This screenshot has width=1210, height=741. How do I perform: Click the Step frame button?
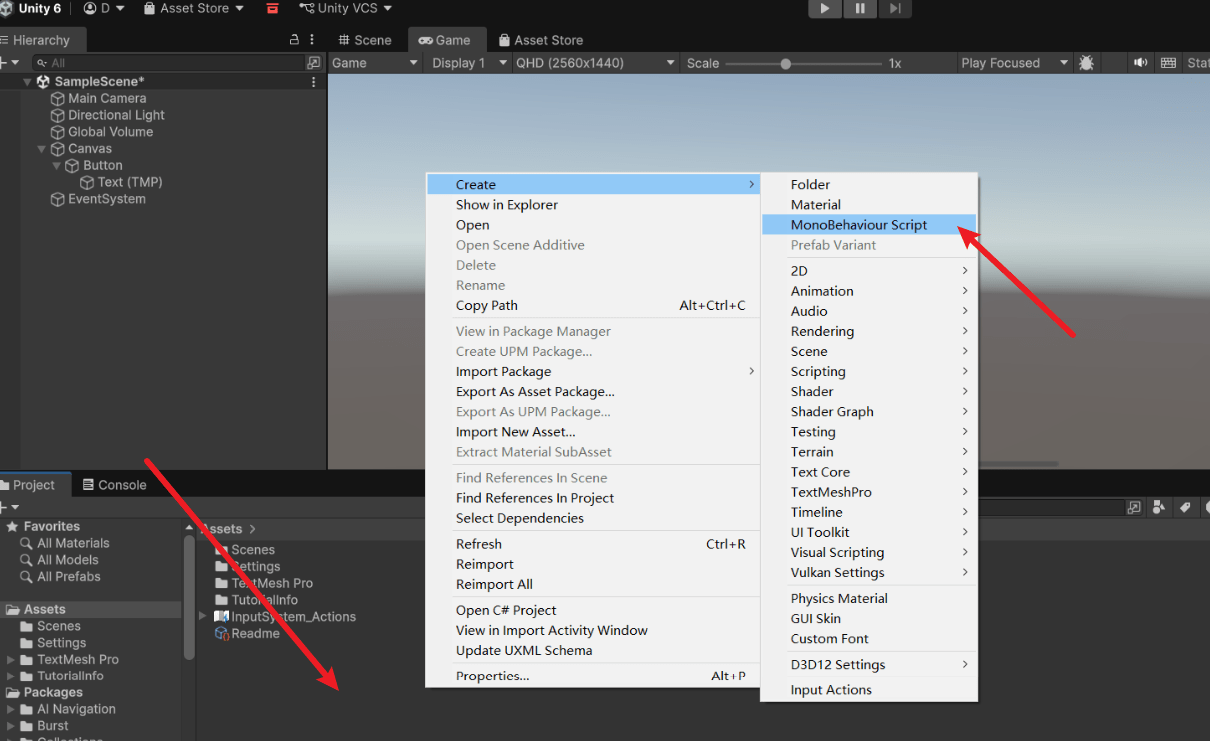[895, 8]
